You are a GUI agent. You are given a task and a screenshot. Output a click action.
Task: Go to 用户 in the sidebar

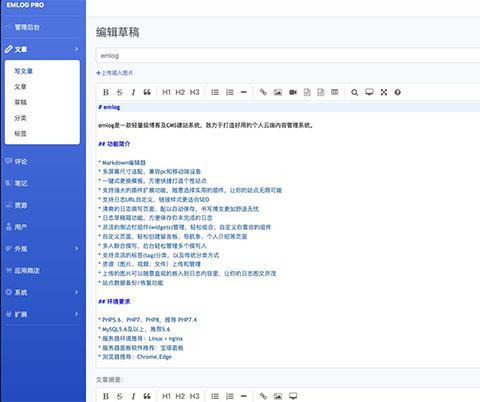21,227
